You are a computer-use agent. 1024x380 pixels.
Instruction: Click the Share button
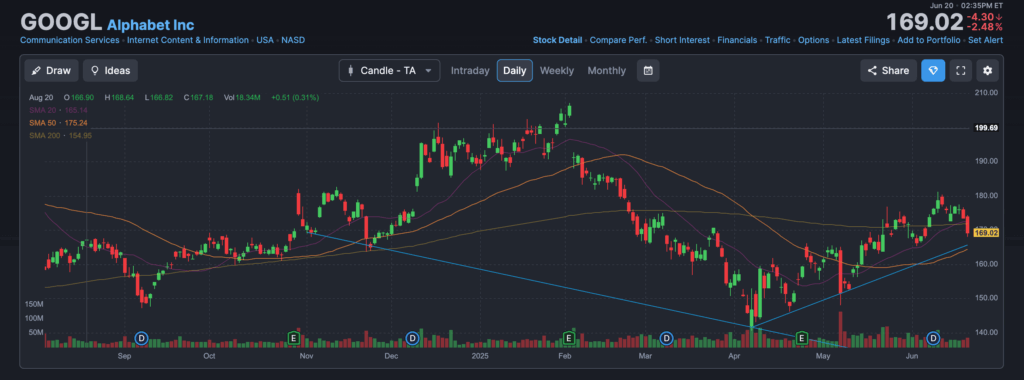tap(888, 71)
